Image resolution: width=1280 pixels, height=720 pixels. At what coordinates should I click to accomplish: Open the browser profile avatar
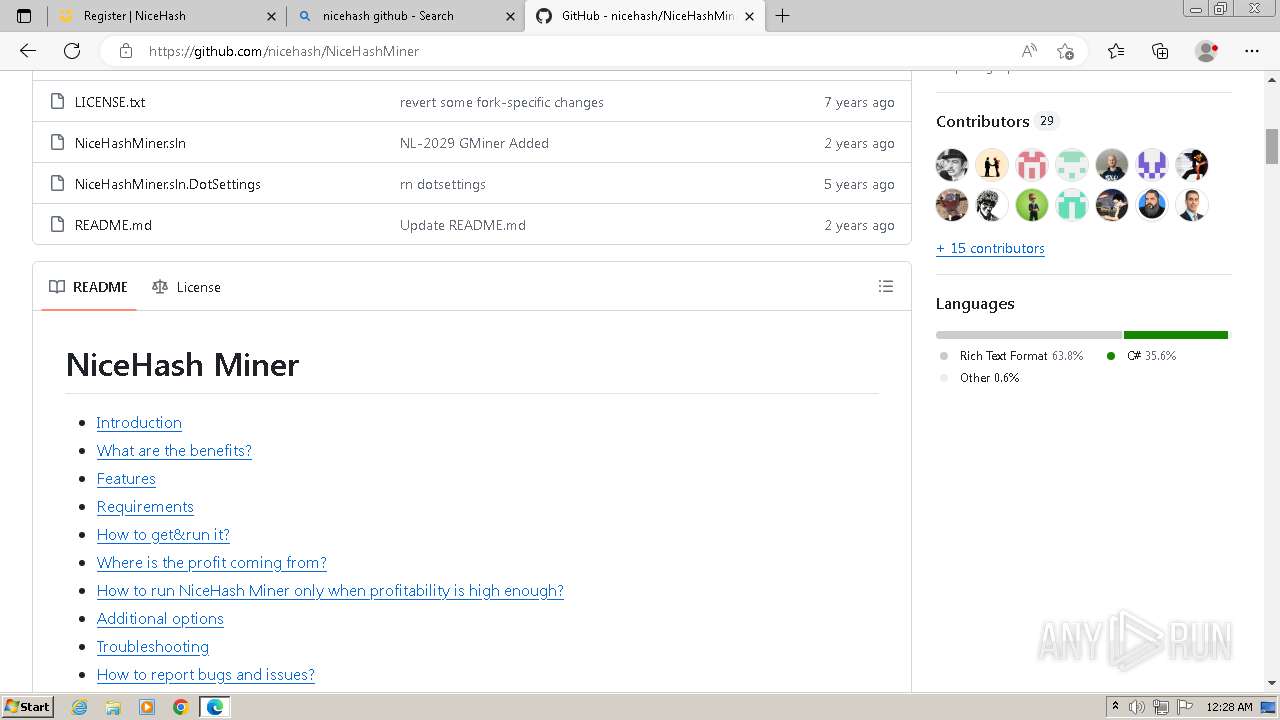1207,51
